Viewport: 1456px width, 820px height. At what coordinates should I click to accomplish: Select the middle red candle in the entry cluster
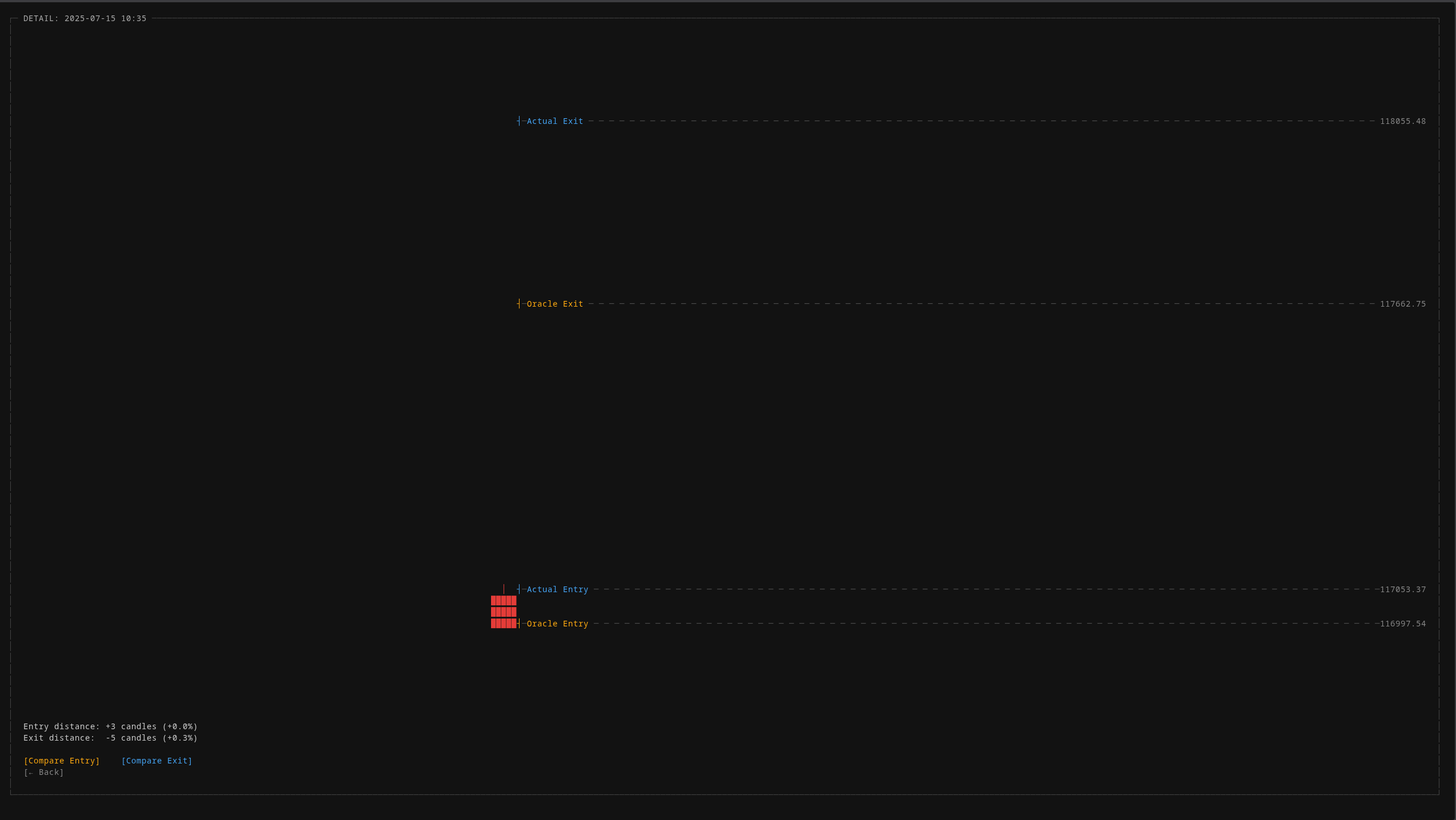tap(502, 611)
